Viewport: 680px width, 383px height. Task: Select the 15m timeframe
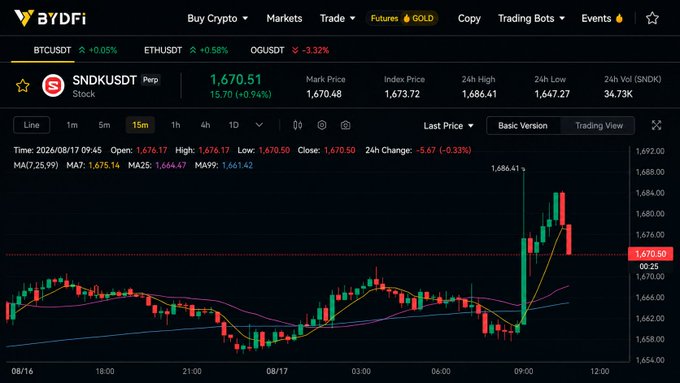[140, 125]
